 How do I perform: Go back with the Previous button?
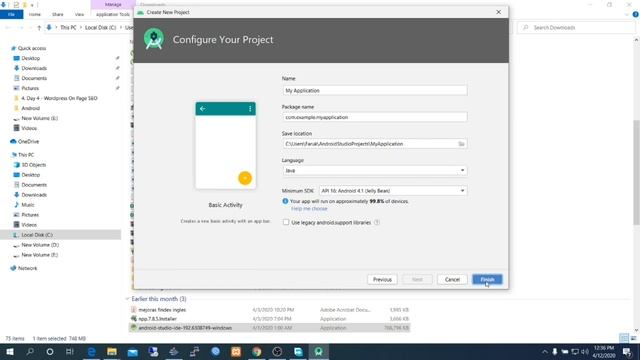point(382,279)
